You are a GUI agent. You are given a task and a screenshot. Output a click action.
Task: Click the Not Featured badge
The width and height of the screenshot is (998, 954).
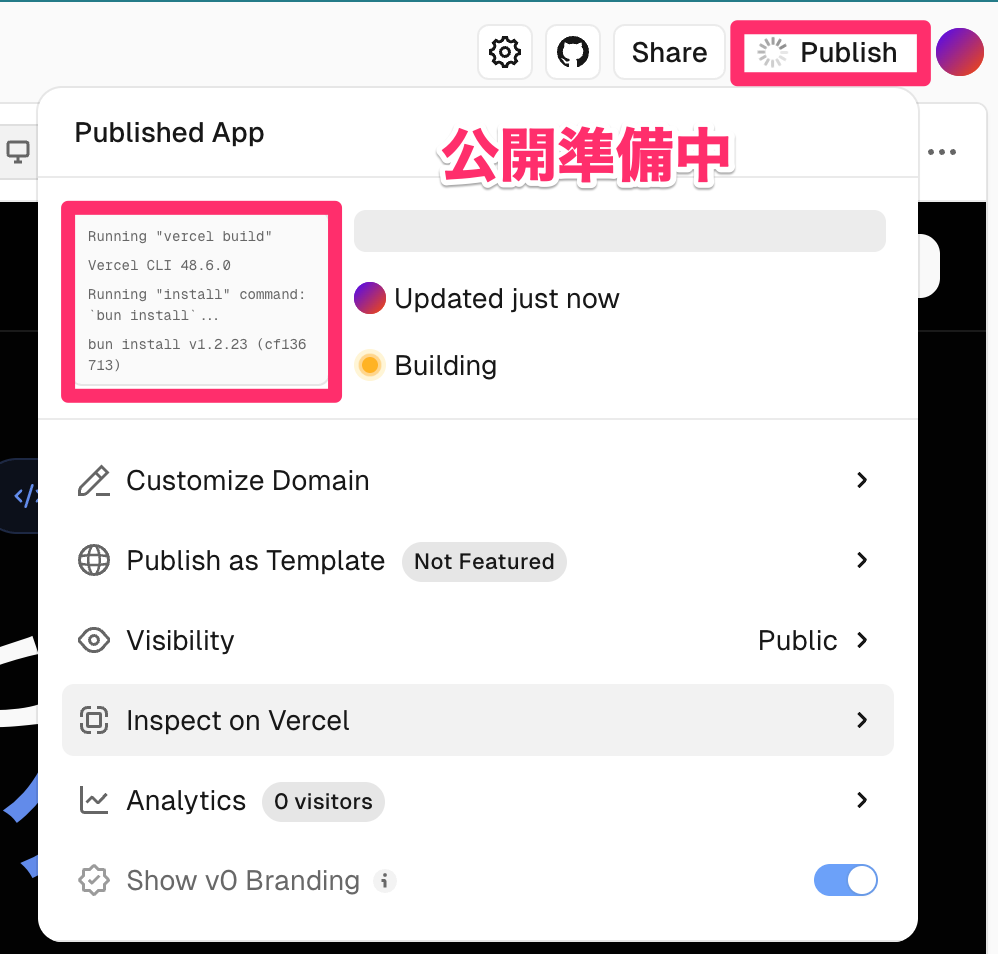(484, 561)
